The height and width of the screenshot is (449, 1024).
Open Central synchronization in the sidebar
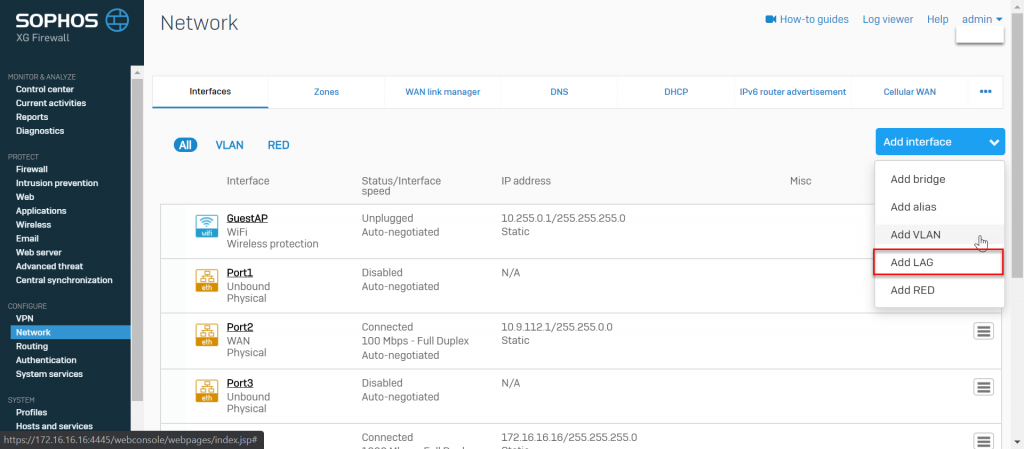tap(64, 280)
